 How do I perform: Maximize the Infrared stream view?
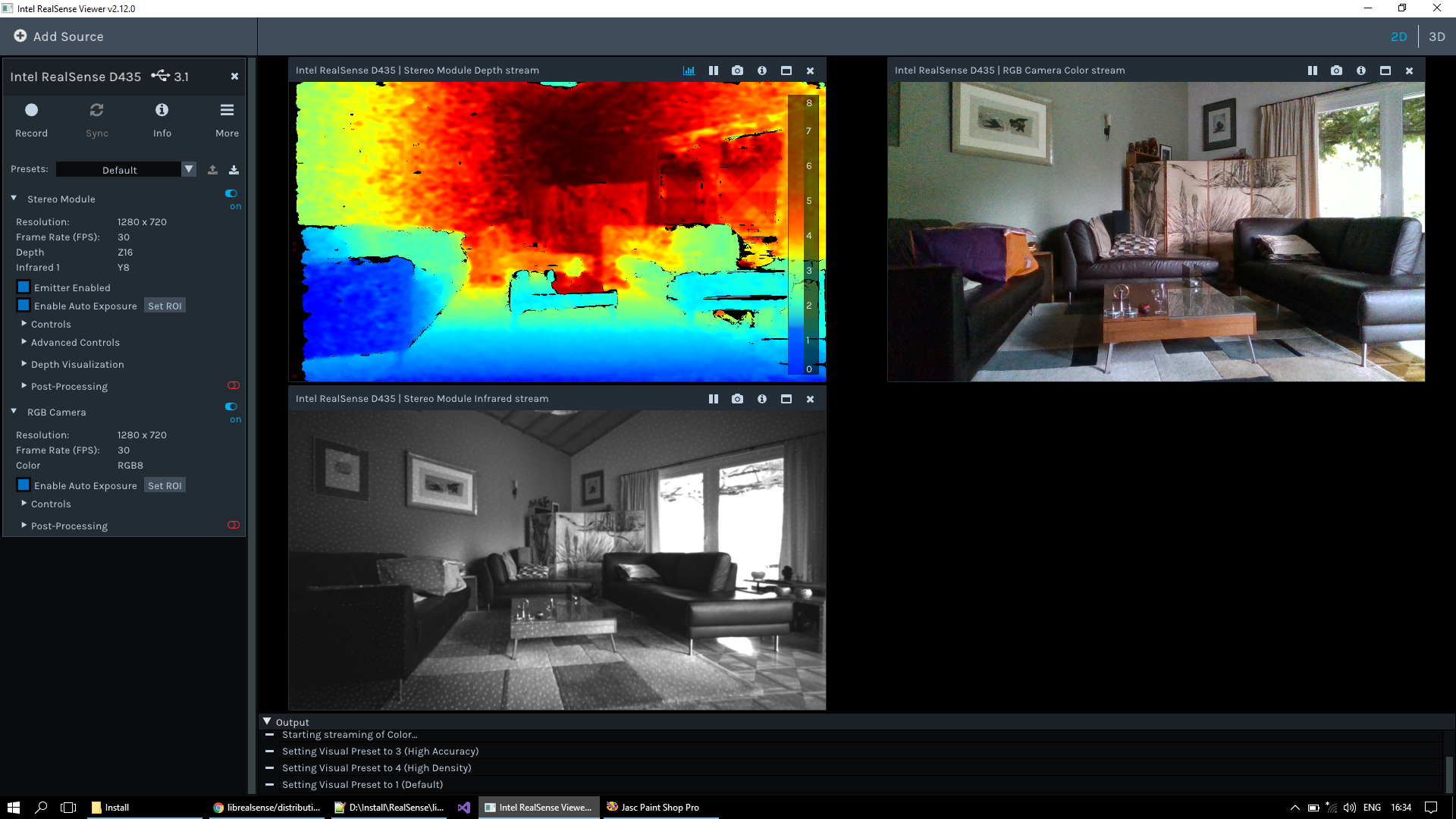[786, 399]
